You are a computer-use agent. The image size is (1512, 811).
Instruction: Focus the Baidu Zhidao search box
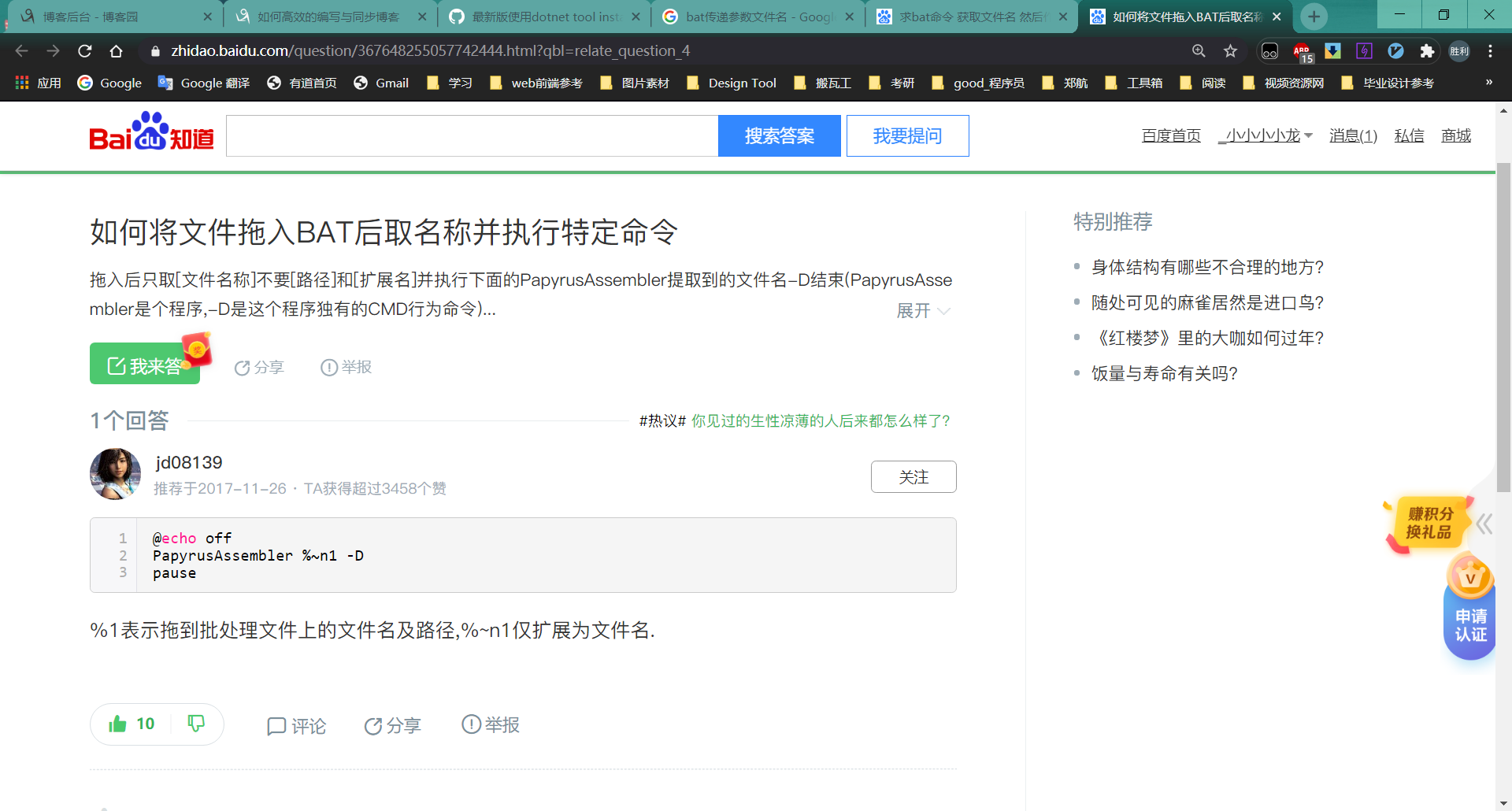pyautogui.click(x=472, y=135)
